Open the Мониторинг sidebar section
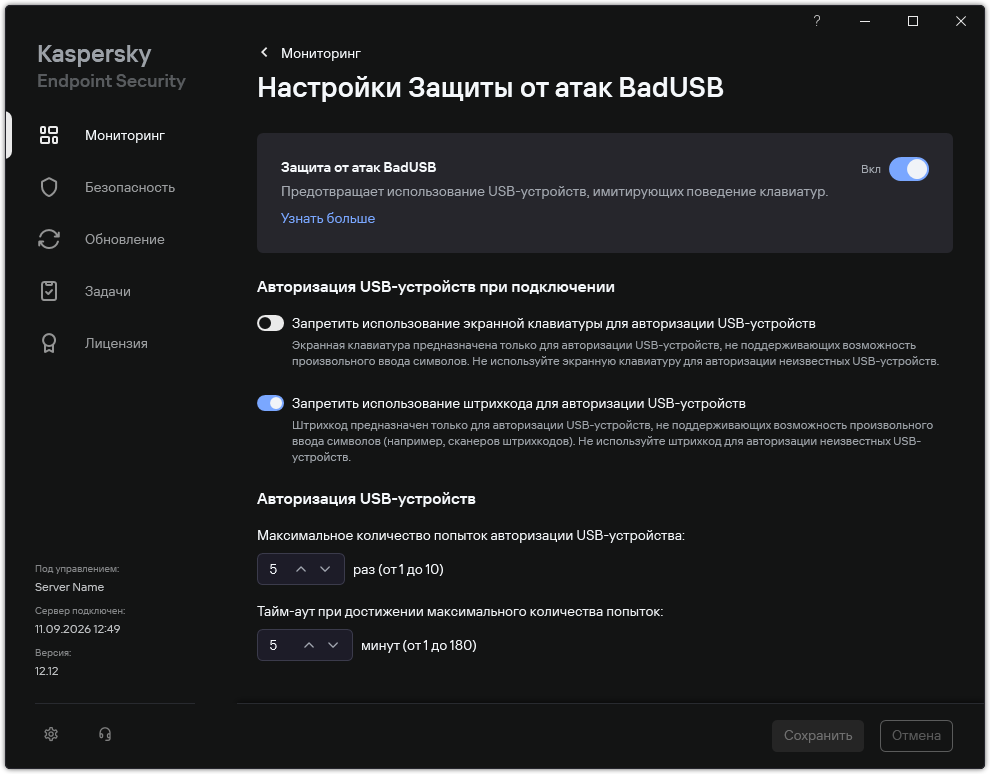The image size is (990, 774). pos(125,135)
